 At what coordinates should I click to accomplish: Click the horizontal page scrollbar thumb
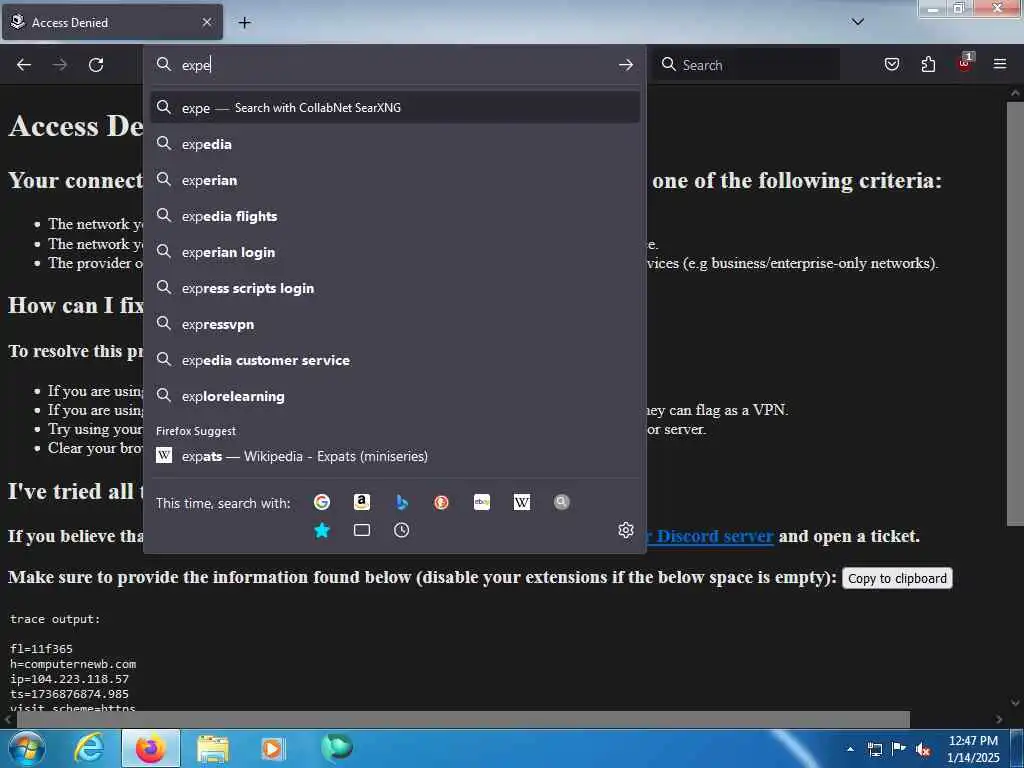[x=462, y=719]
